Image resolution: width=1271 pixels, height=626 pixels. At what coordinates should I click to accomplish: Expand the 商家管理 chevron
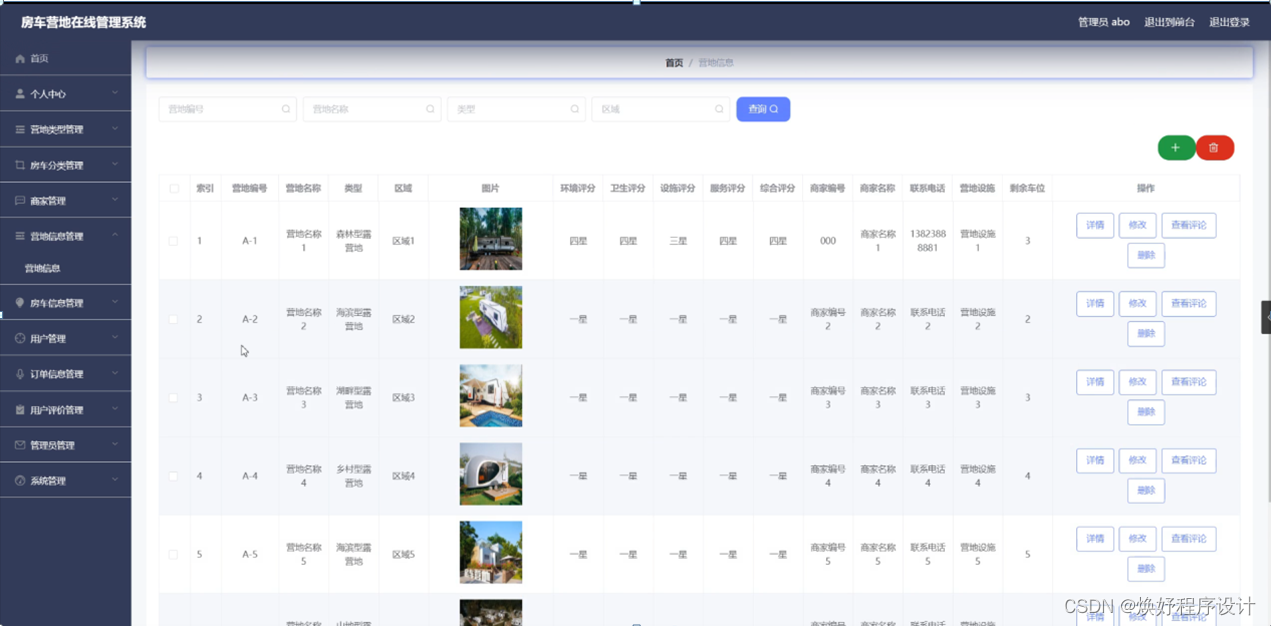click(115, 200)
